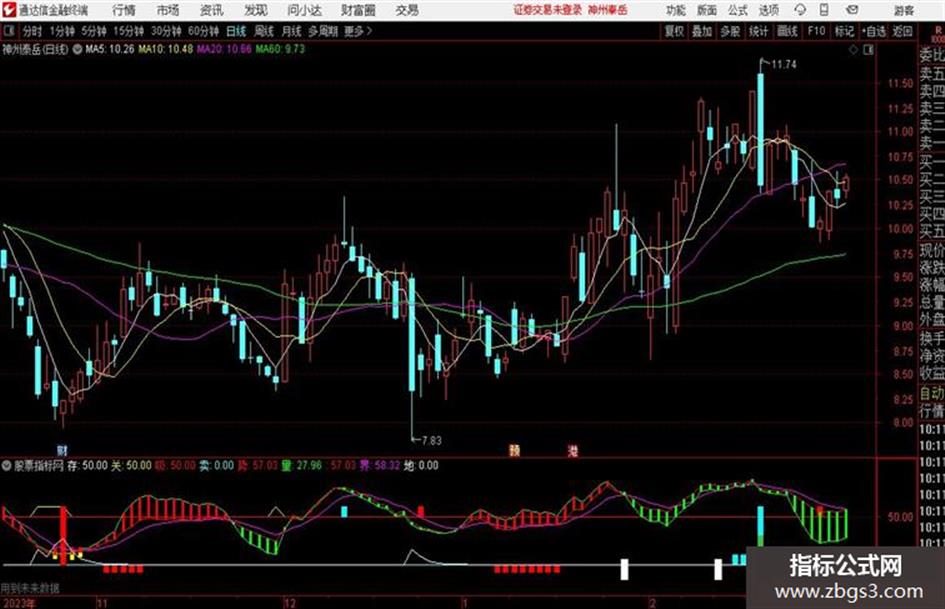This screenshot has height=609, width=945.
Task: Open the 资讯 menu
Action: (212, 10)
